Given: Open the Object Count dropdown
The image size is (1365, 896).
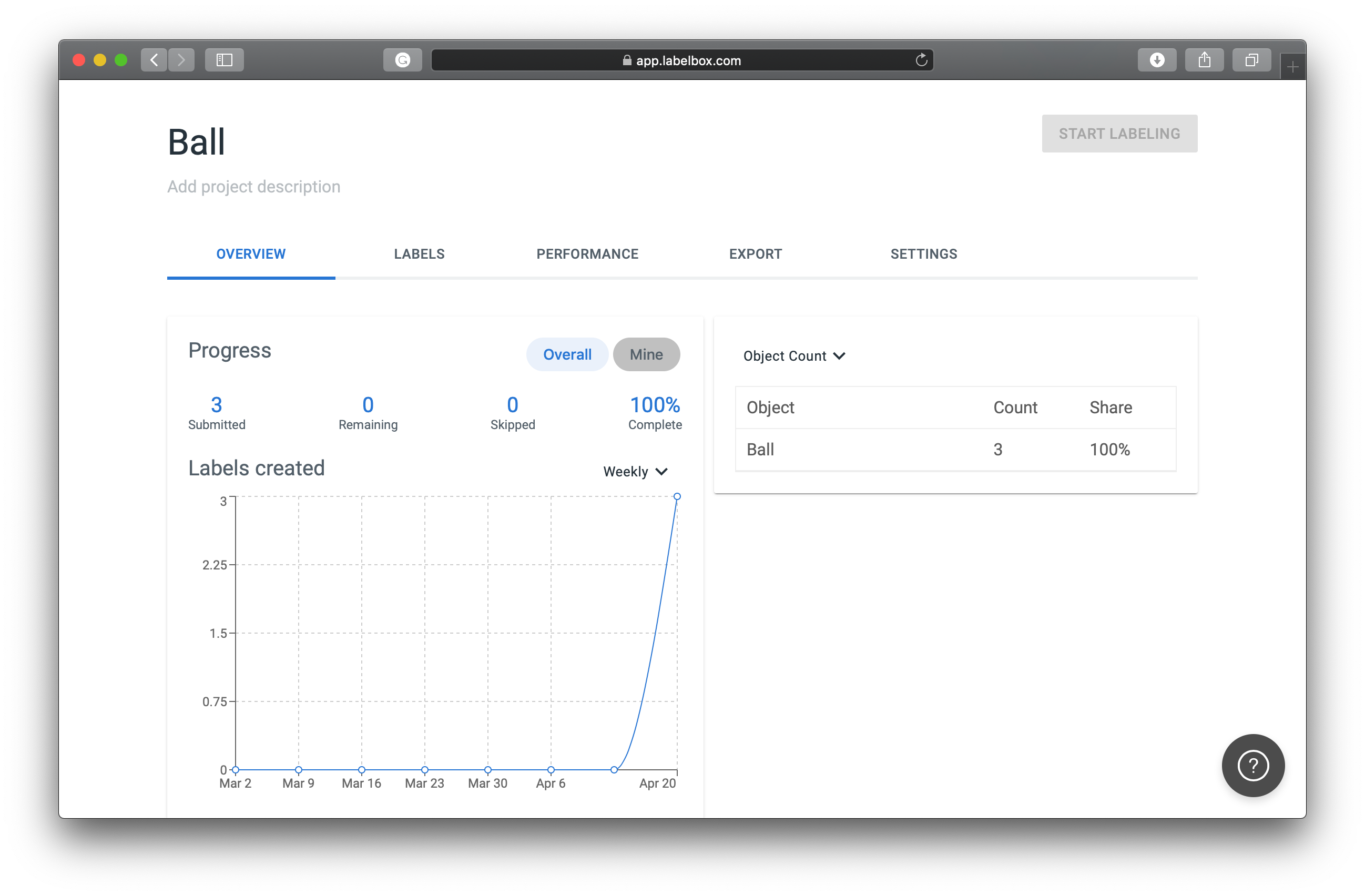Looking at the screenshot, I should click(x=794, y=355).
